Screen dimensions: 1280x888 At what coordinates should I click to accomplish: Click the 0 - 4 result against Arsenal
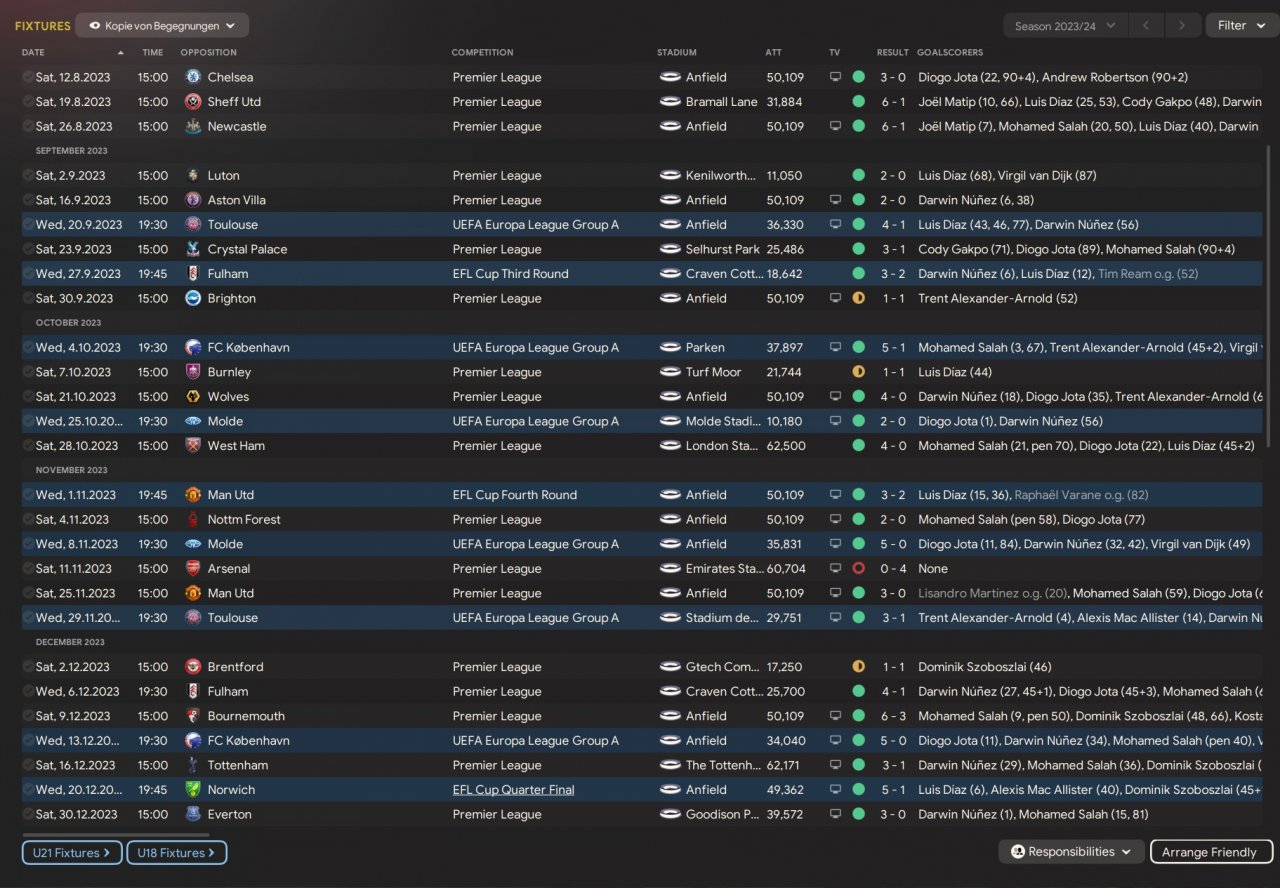pyautogui.click(x=893, y=568)
